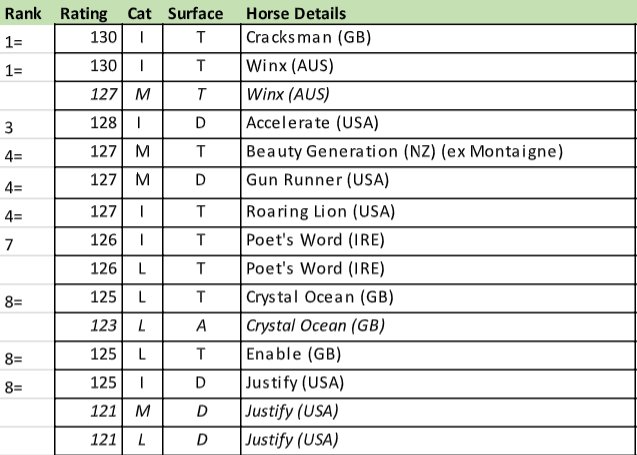Click the Enable (GB) horse cell
The height and width of the screenshot is (455, 637).
point(438,355)
